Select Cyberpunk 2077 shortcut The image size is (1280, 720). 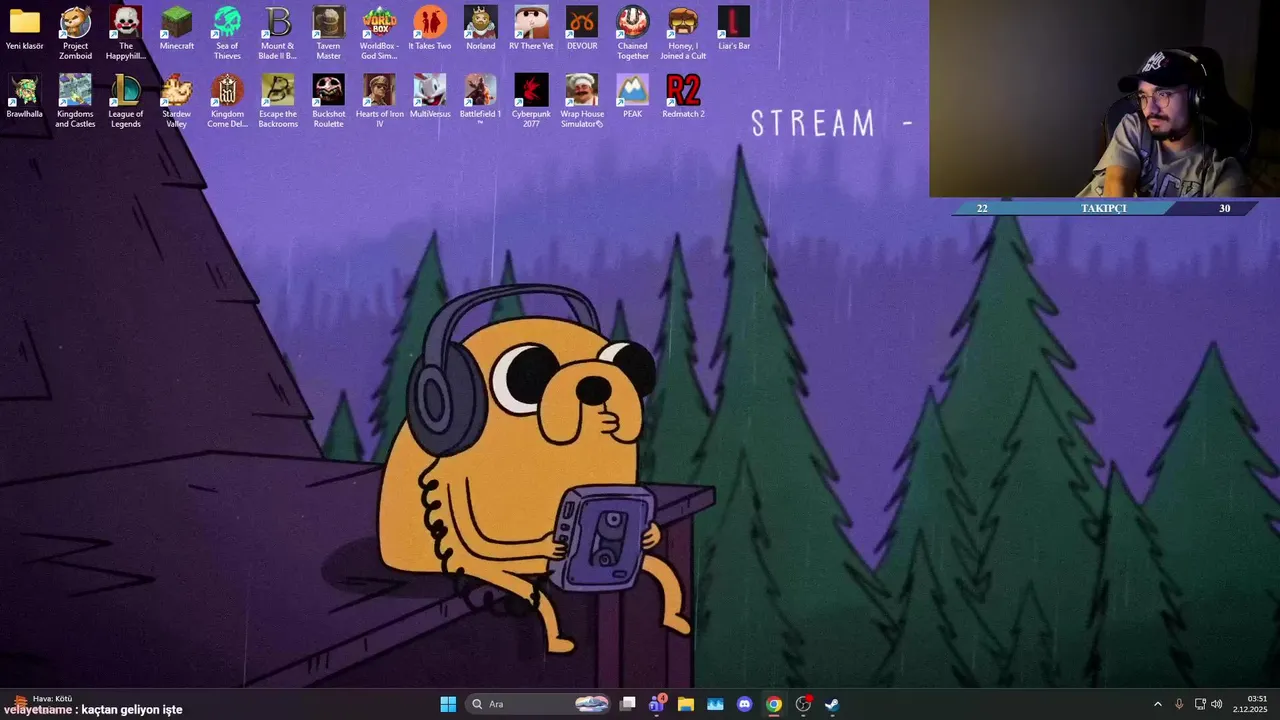coord(531,101)
